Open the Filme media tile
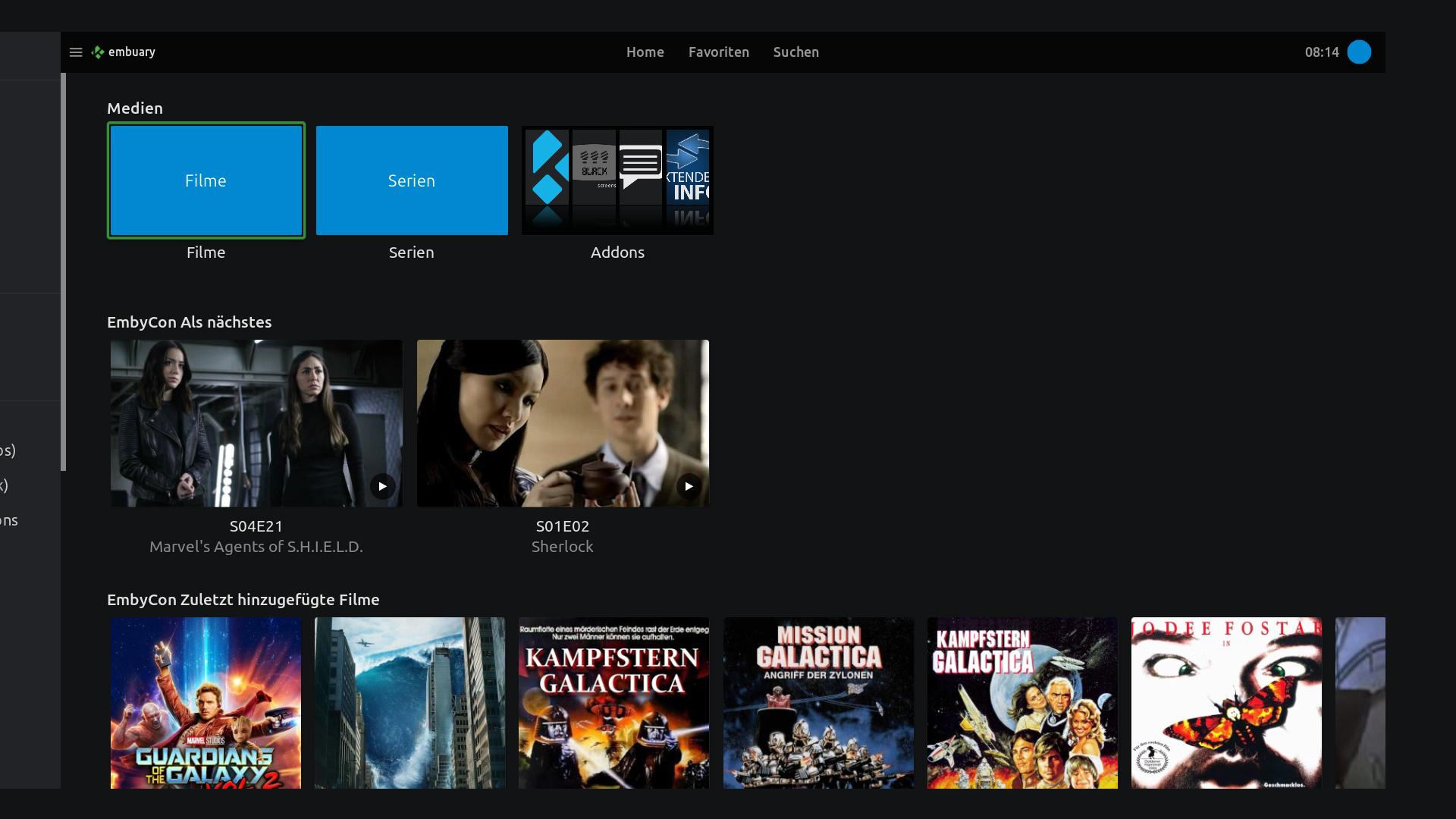This screenshot has height=819, width=1456. (x=206, y=180)
